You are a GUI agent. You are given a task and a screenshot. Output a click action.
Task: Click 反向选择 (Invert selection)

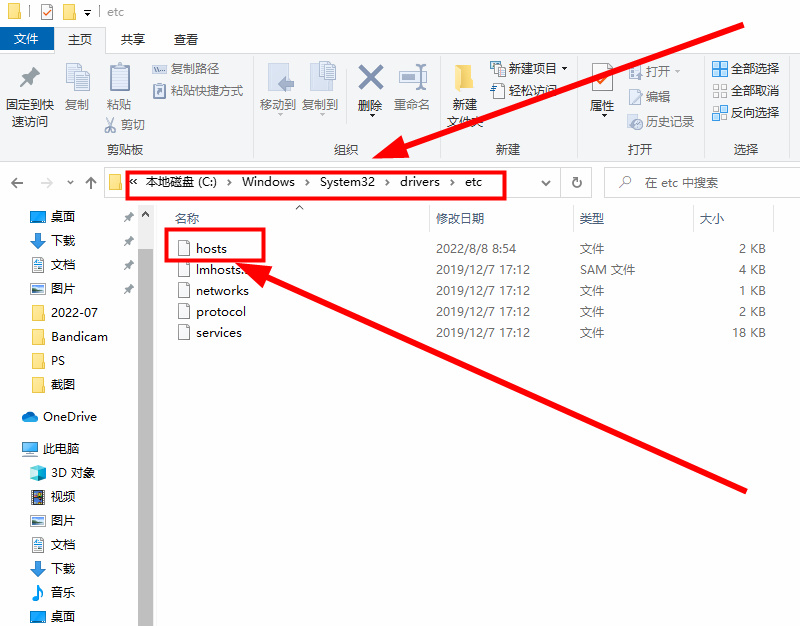click(x=745, y=113)
